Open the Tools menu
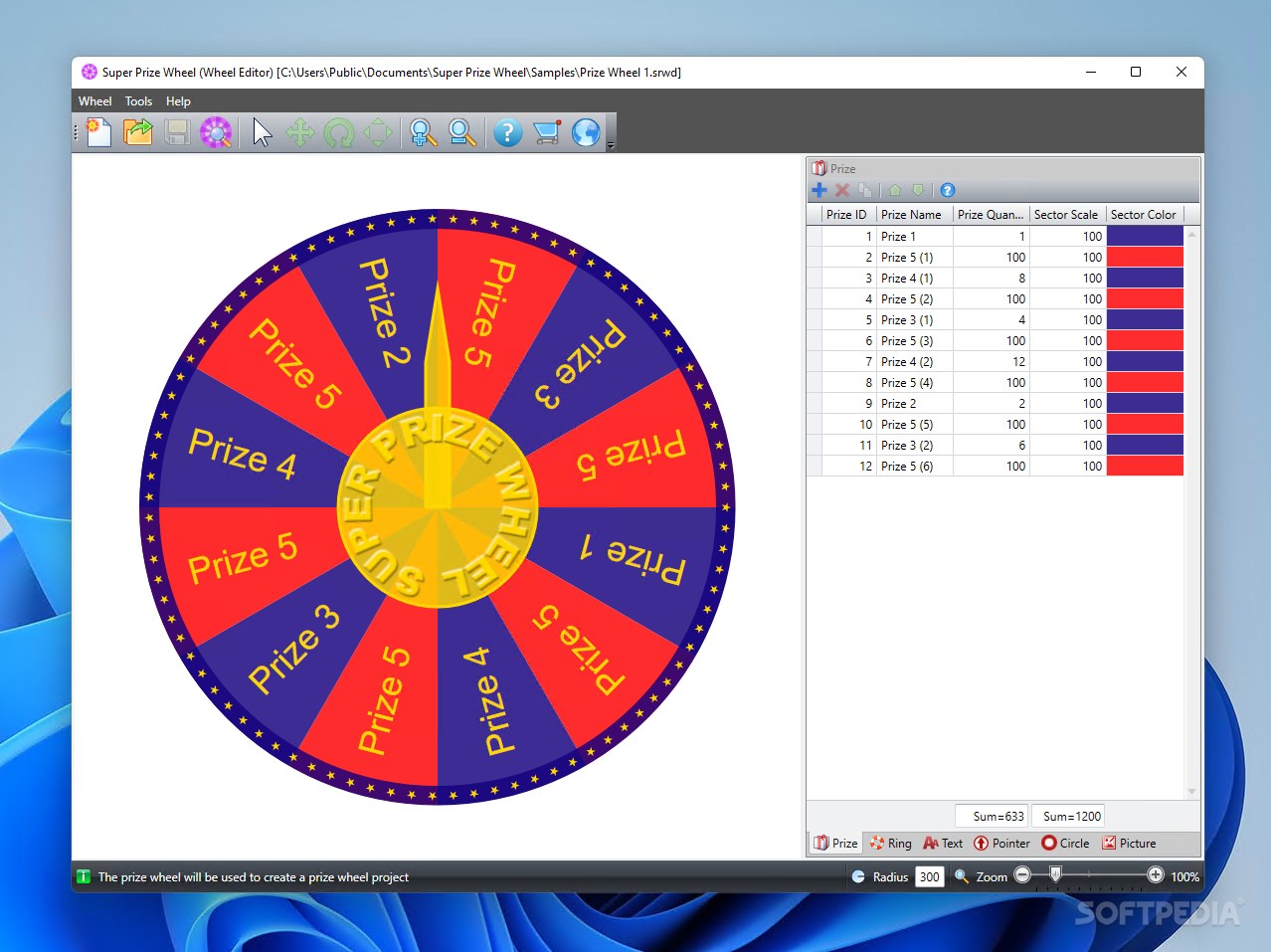Viewport: 1271px width, 952px height. click(138, 101)
